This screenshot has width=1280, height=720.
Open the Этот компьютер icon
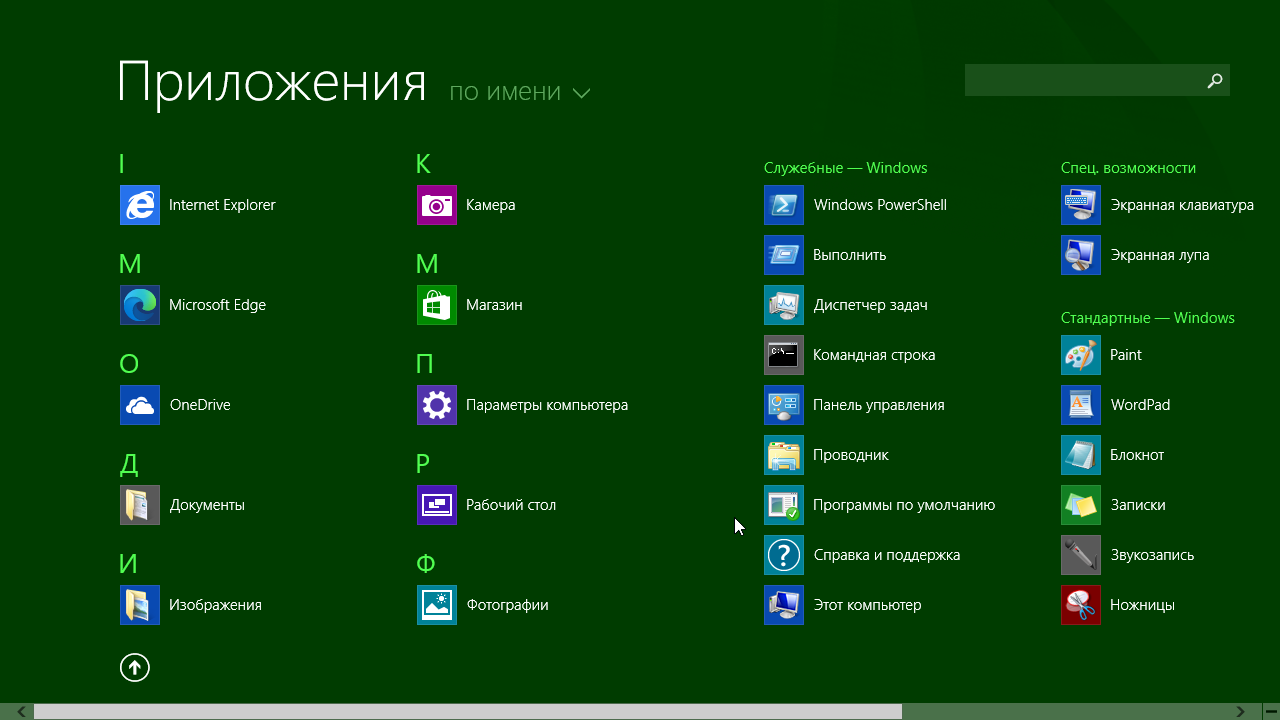[x=784, y=605]
